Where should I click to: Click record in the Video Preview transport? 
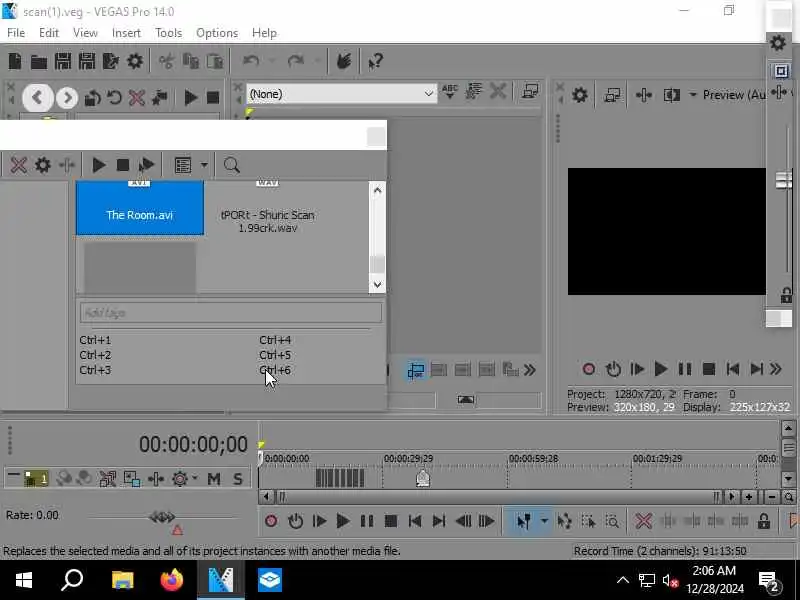point(589,368)
